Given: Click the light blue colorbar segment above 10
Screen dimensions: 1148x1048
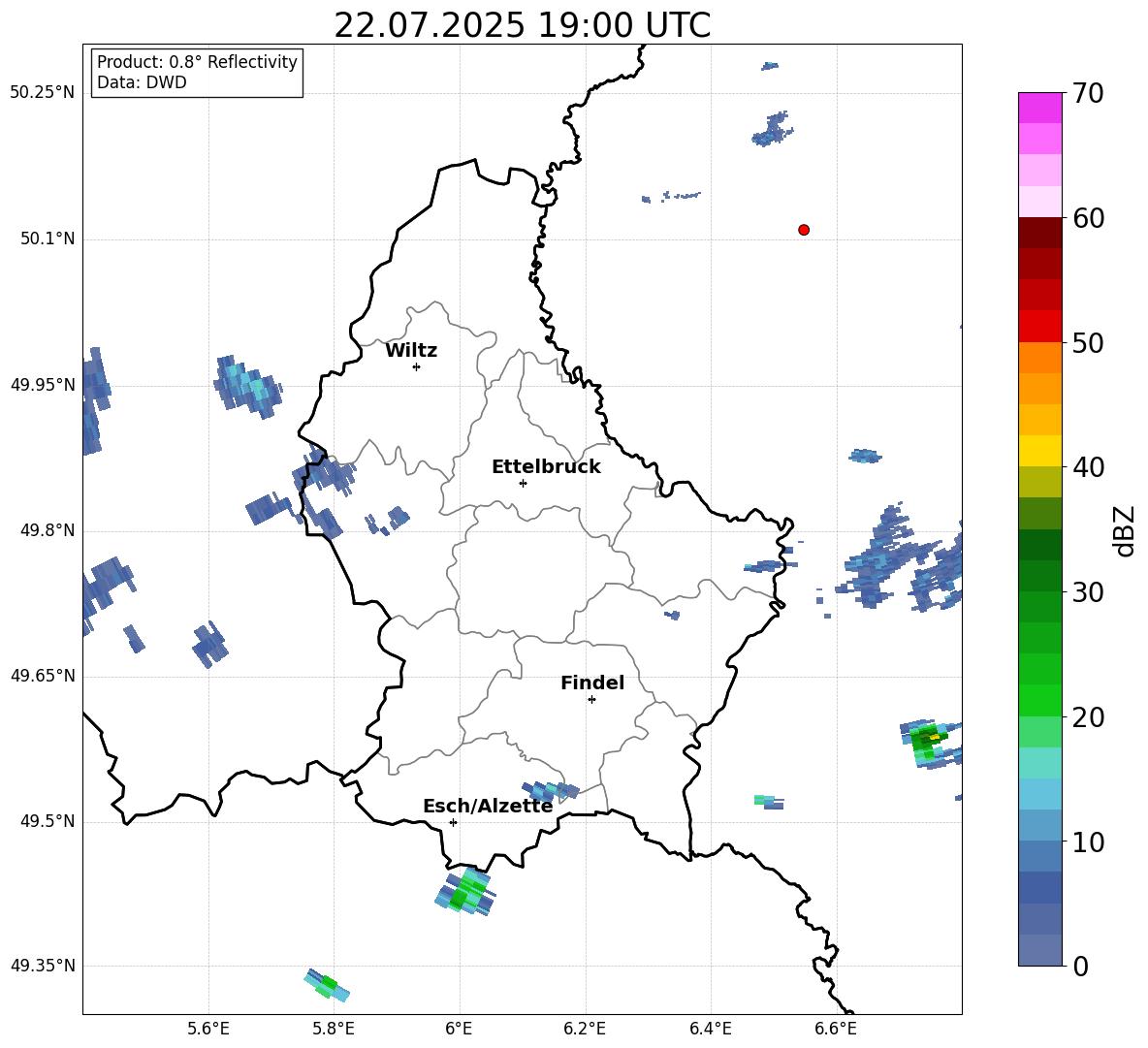Looking at the screenshot, I should point(1040,794).
